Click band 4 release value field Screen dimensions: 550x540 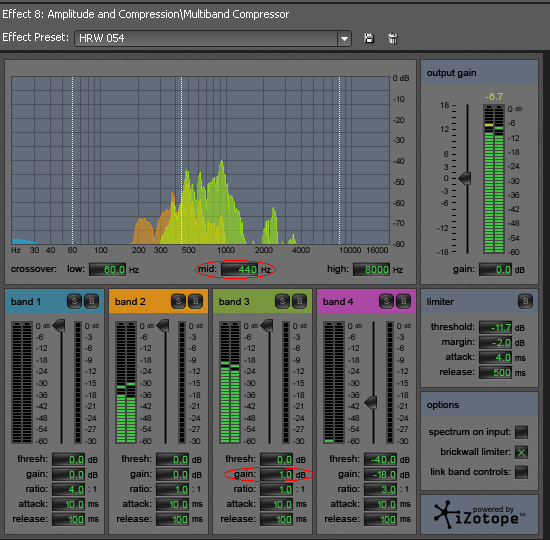(381, 519)
